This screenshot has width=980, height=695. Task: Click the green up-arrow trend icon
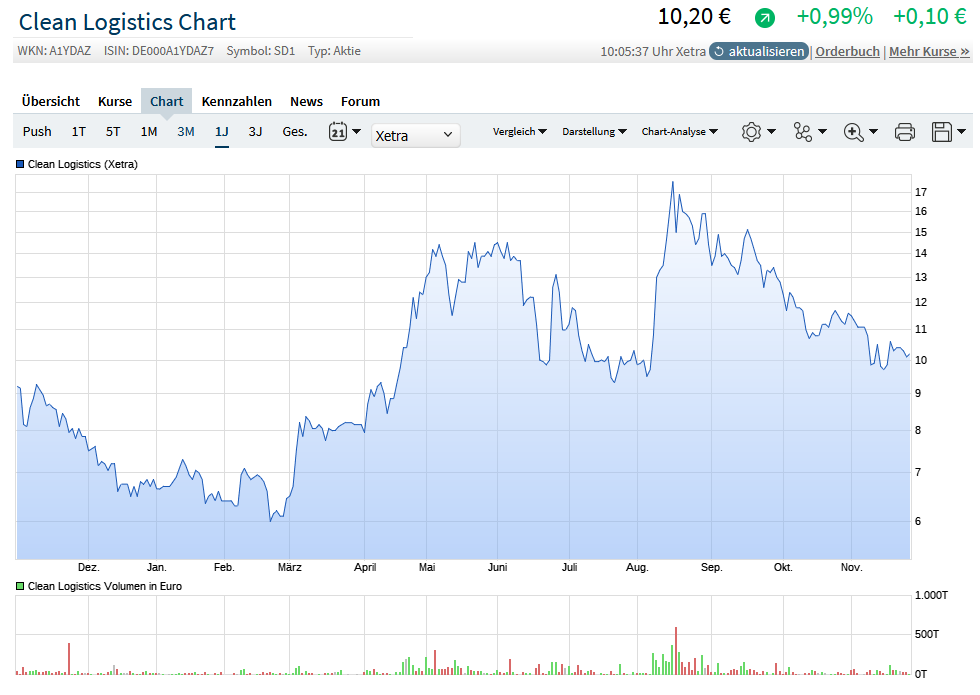764,18
